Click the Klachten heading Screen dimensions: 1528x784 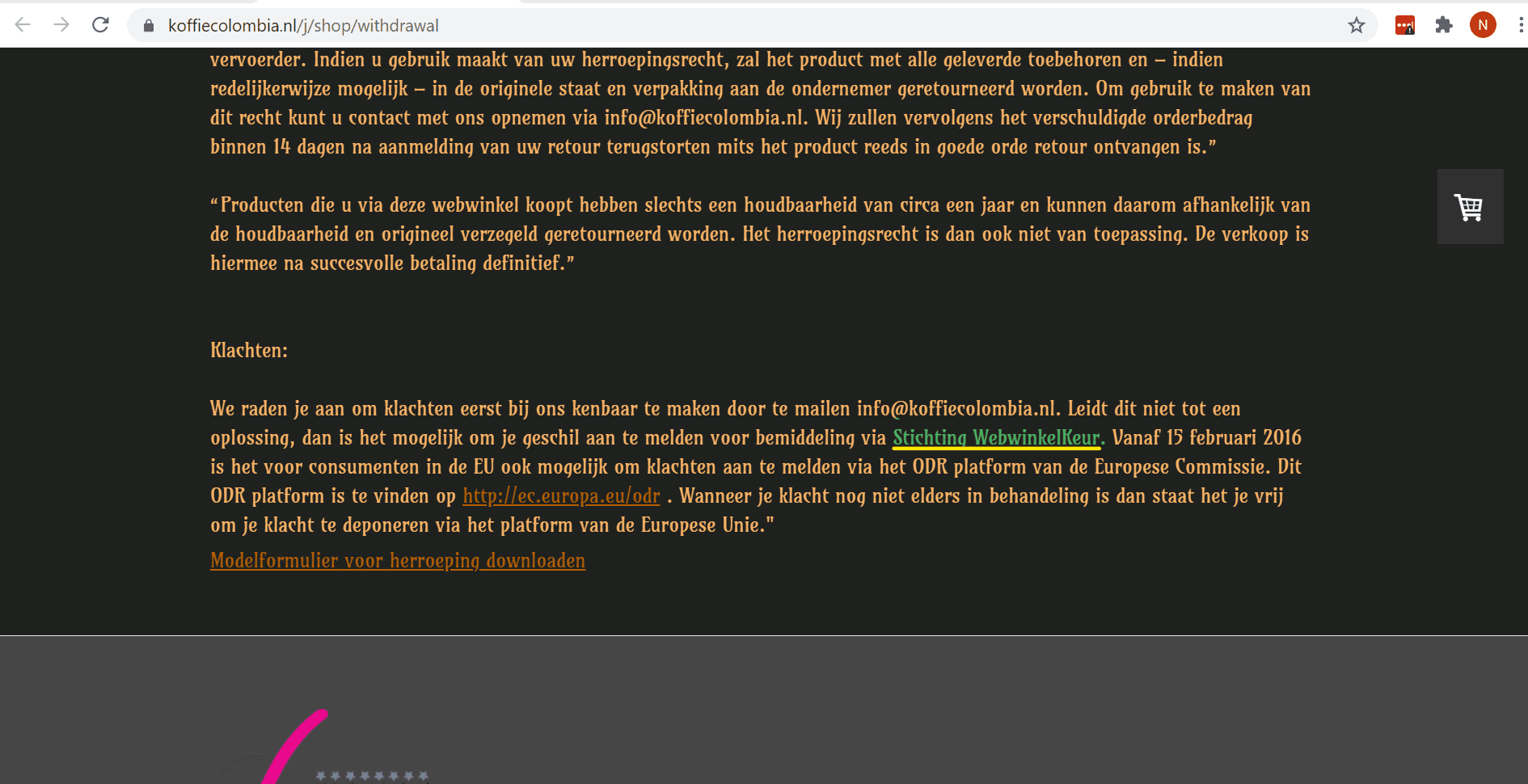point(249,351)
